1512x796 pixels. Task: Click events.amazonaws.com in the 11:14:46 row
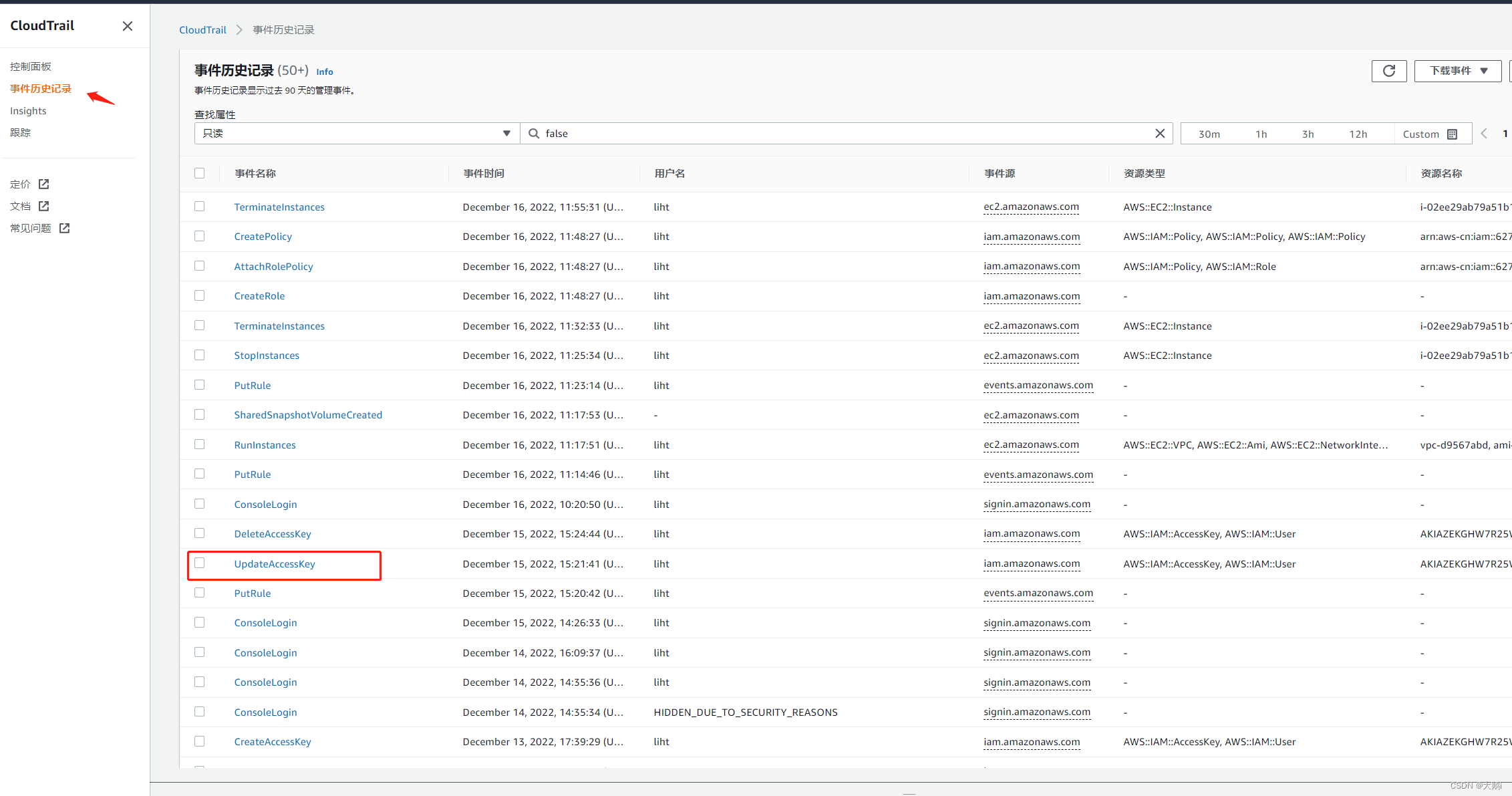[x=1038, y=475]
